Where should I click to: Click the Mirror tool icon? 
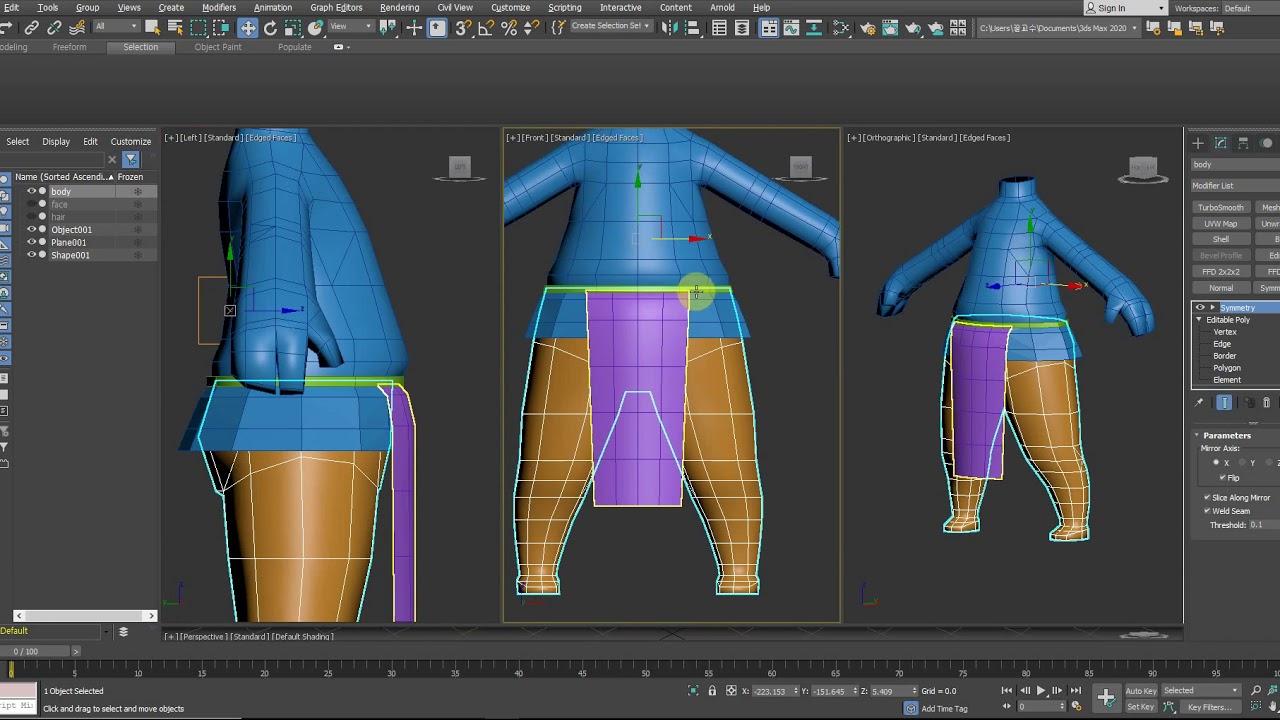pyautogui.click(x=669, y=28)
